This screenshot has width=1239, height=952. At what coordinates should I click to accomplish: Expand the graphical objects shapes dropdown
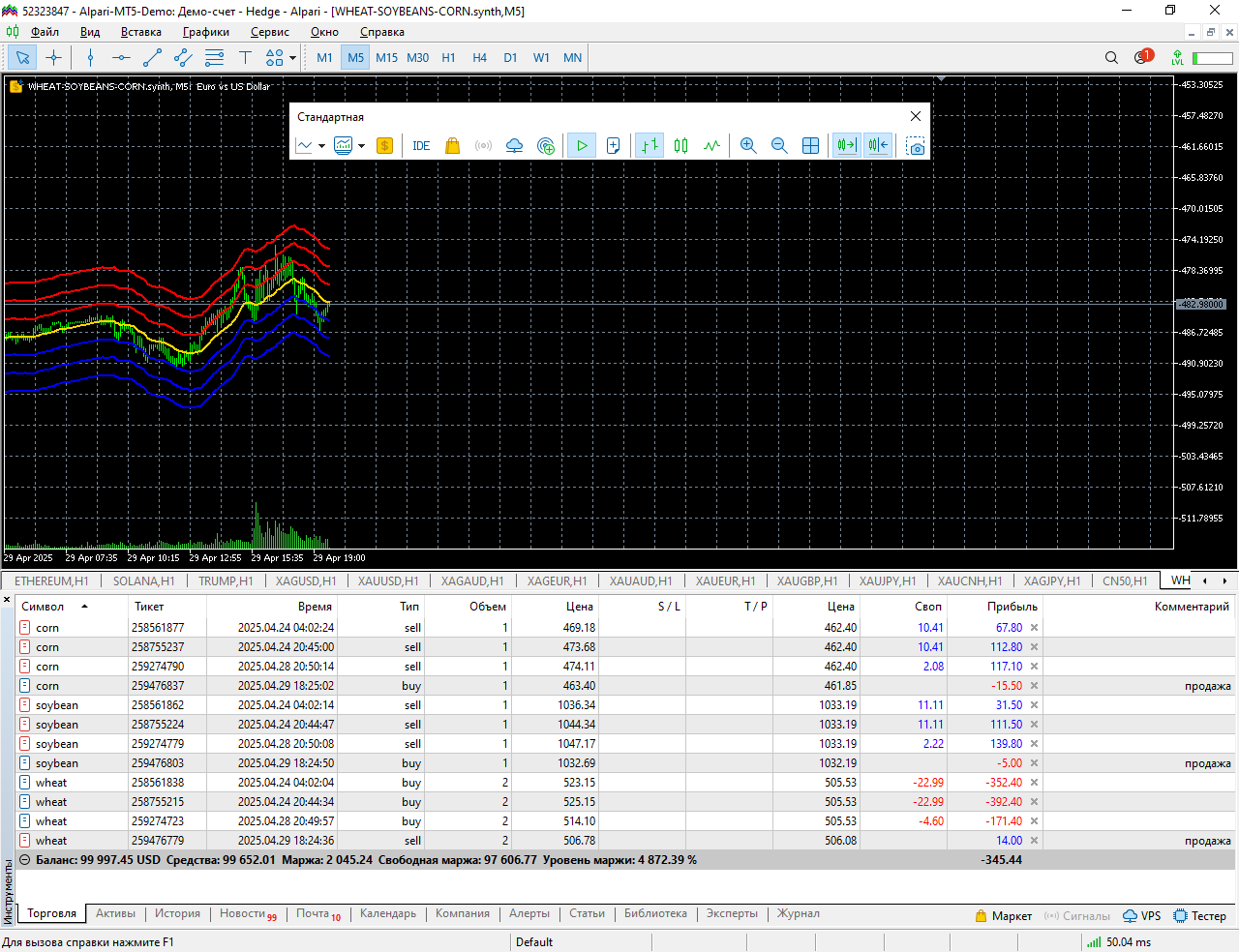292,58
